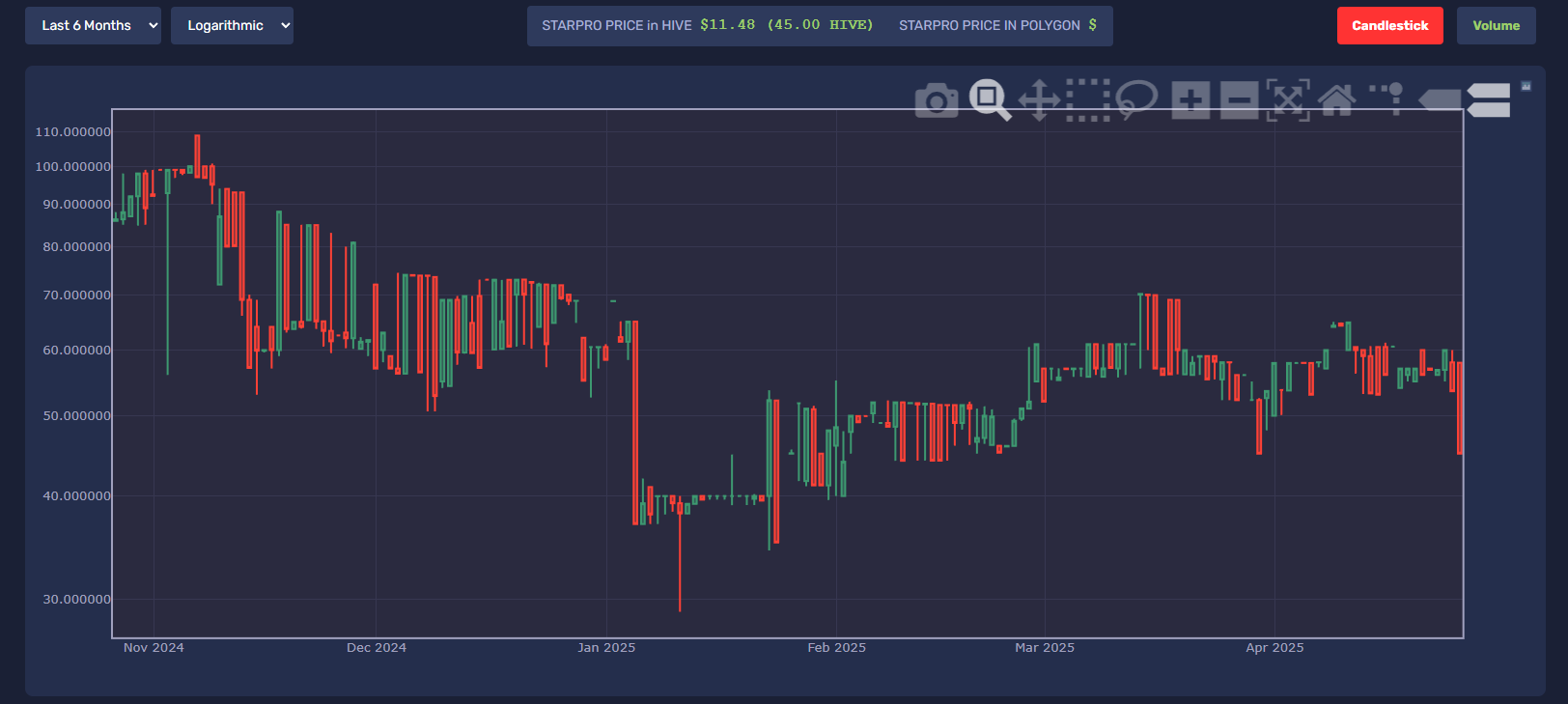This screenshot has height=704, width=1568.
Task: Click the 90.000000 y-axis label
Action: [77, 205]
